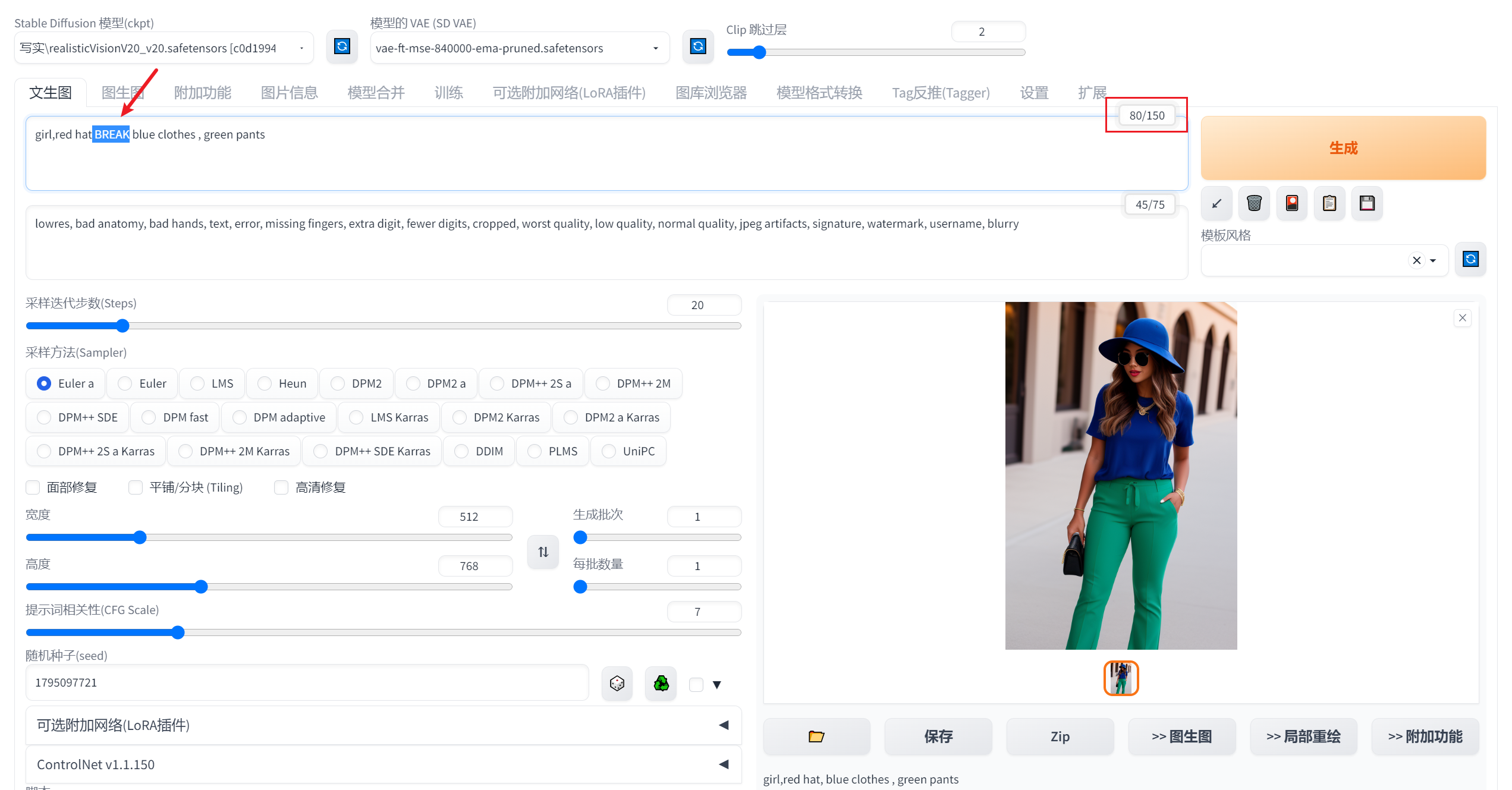Click the arrow icon to read last parameters

click(x=1216, y=203)
